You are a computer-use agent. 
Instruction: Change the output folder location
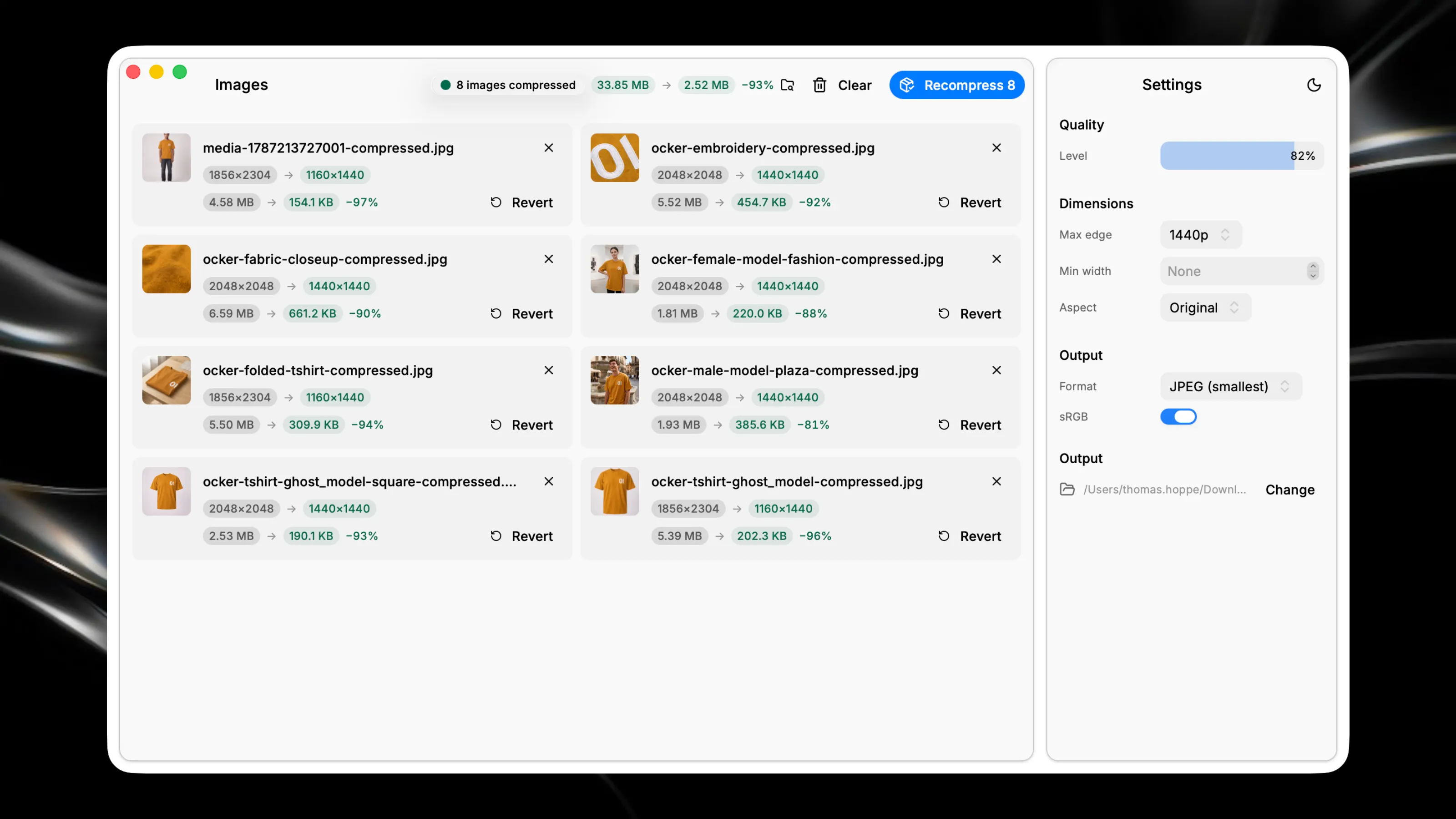tap(1290, 490)
